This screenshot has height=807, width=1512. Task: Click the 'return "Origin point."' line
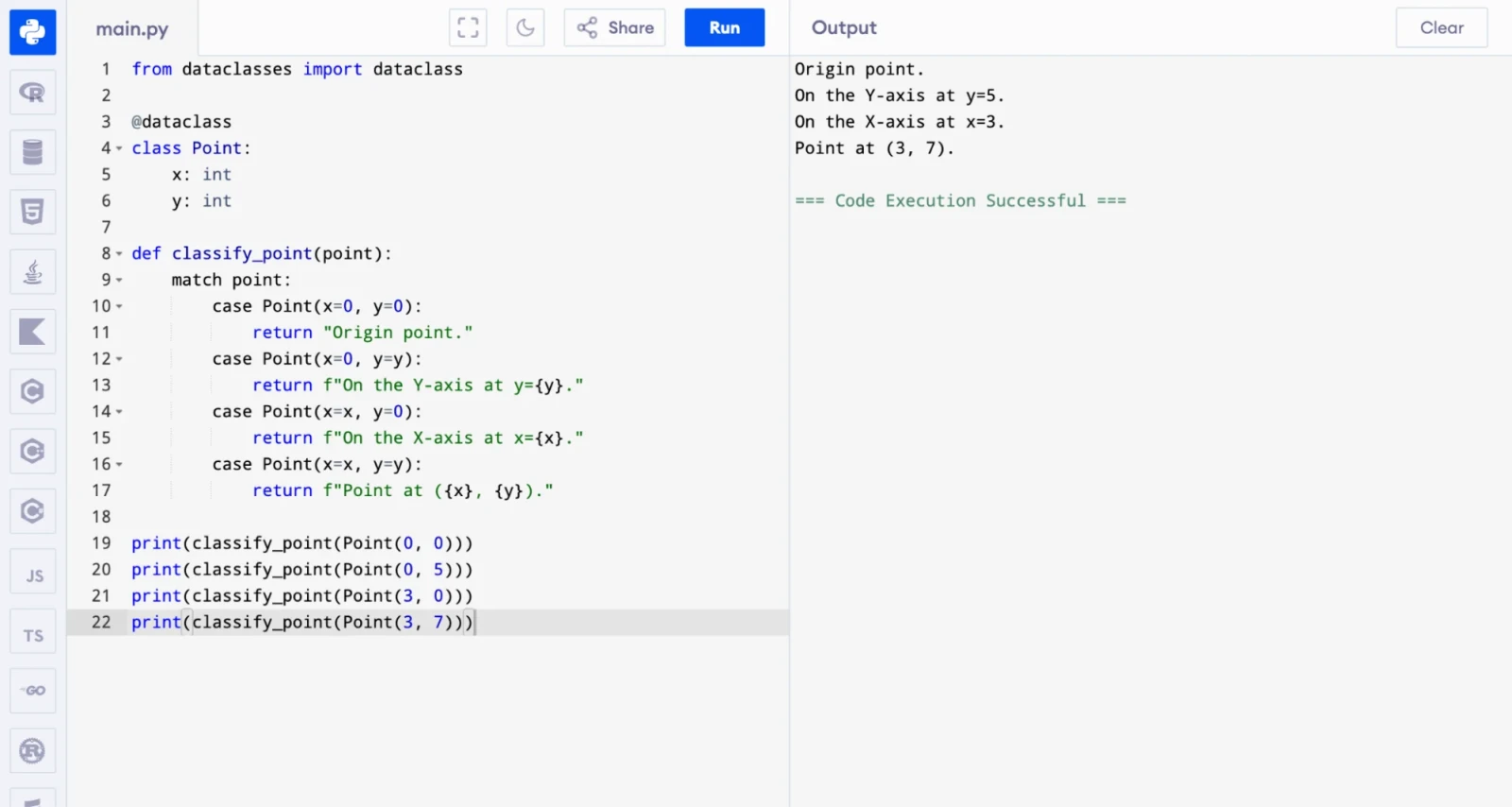(x=362, y=333)
